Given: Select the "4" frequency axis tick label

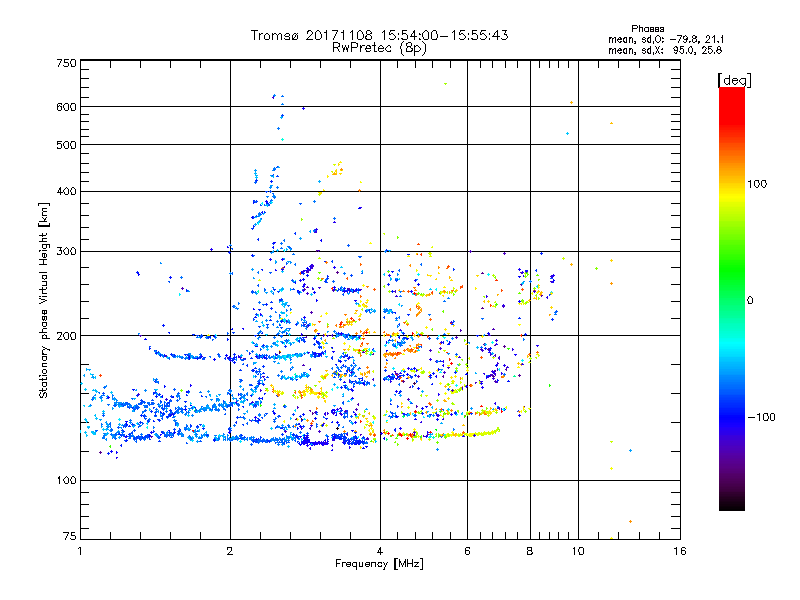Looking at the screenshot, I should pos(380,551).
